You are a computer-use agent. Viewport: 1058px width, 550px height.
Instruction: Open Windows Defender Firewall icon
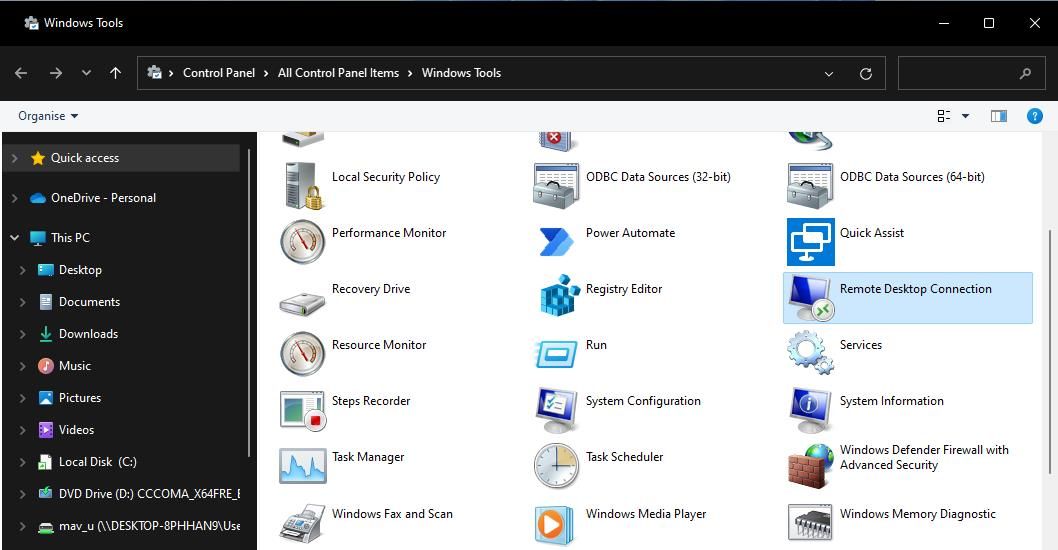click(810, 465)
